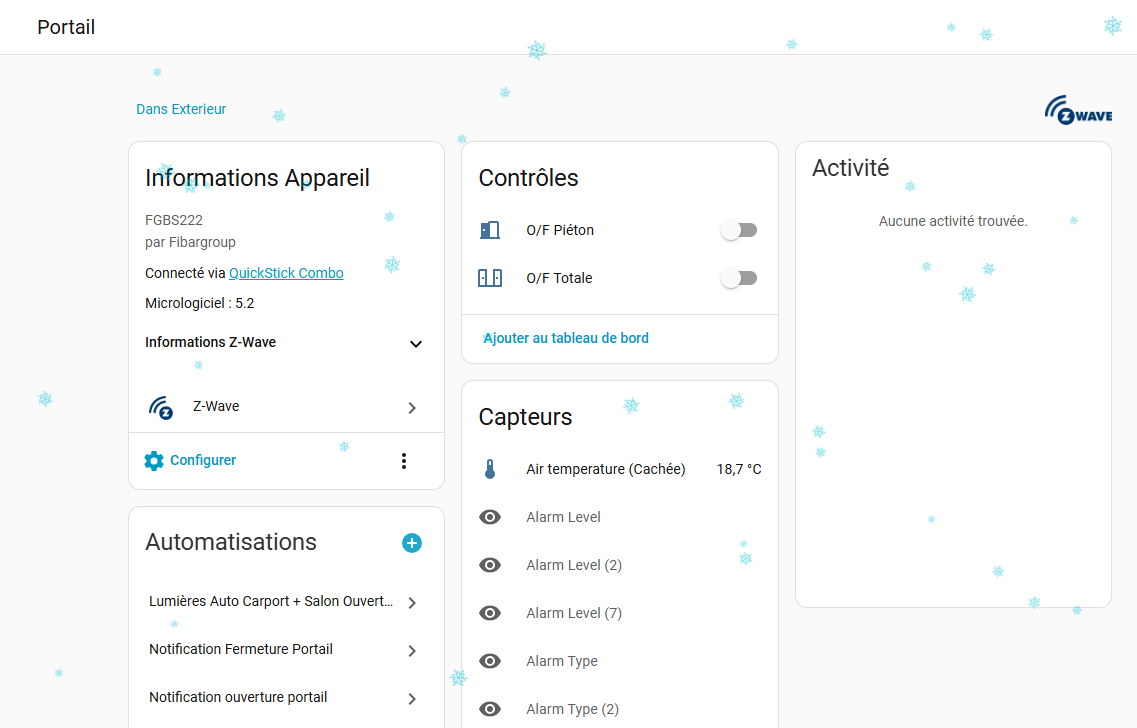
Task: Click the O/F Totale gate icon
Action: point(490,279)
